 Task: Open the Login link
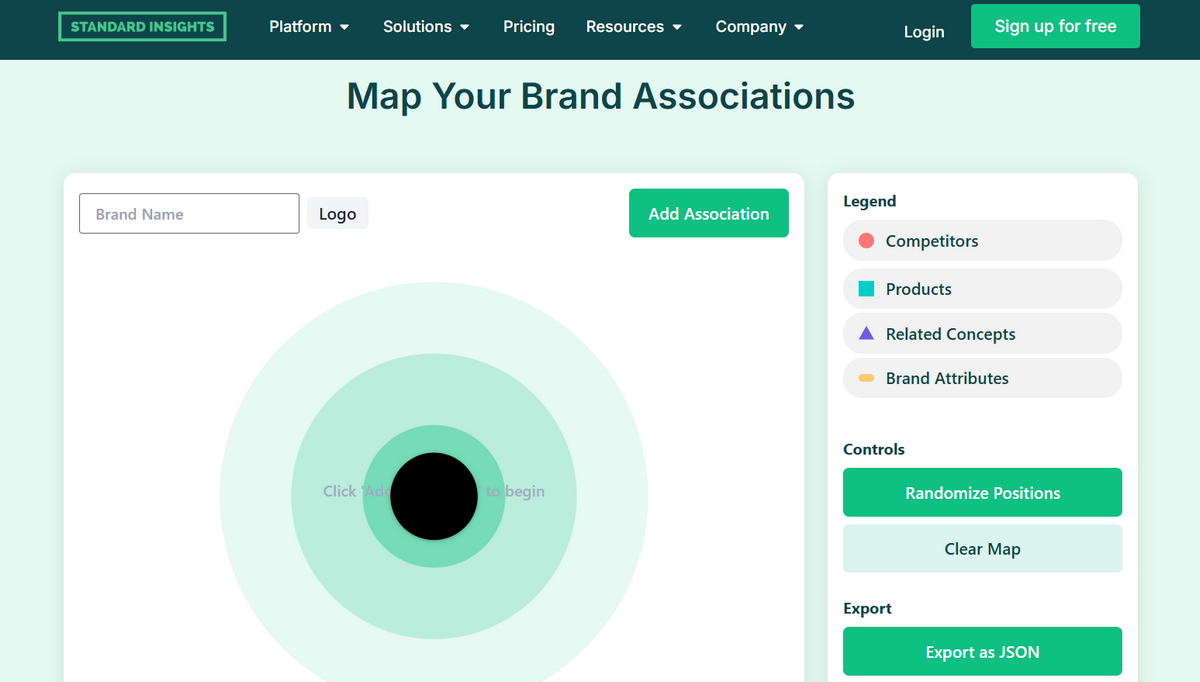click(924, 32)
